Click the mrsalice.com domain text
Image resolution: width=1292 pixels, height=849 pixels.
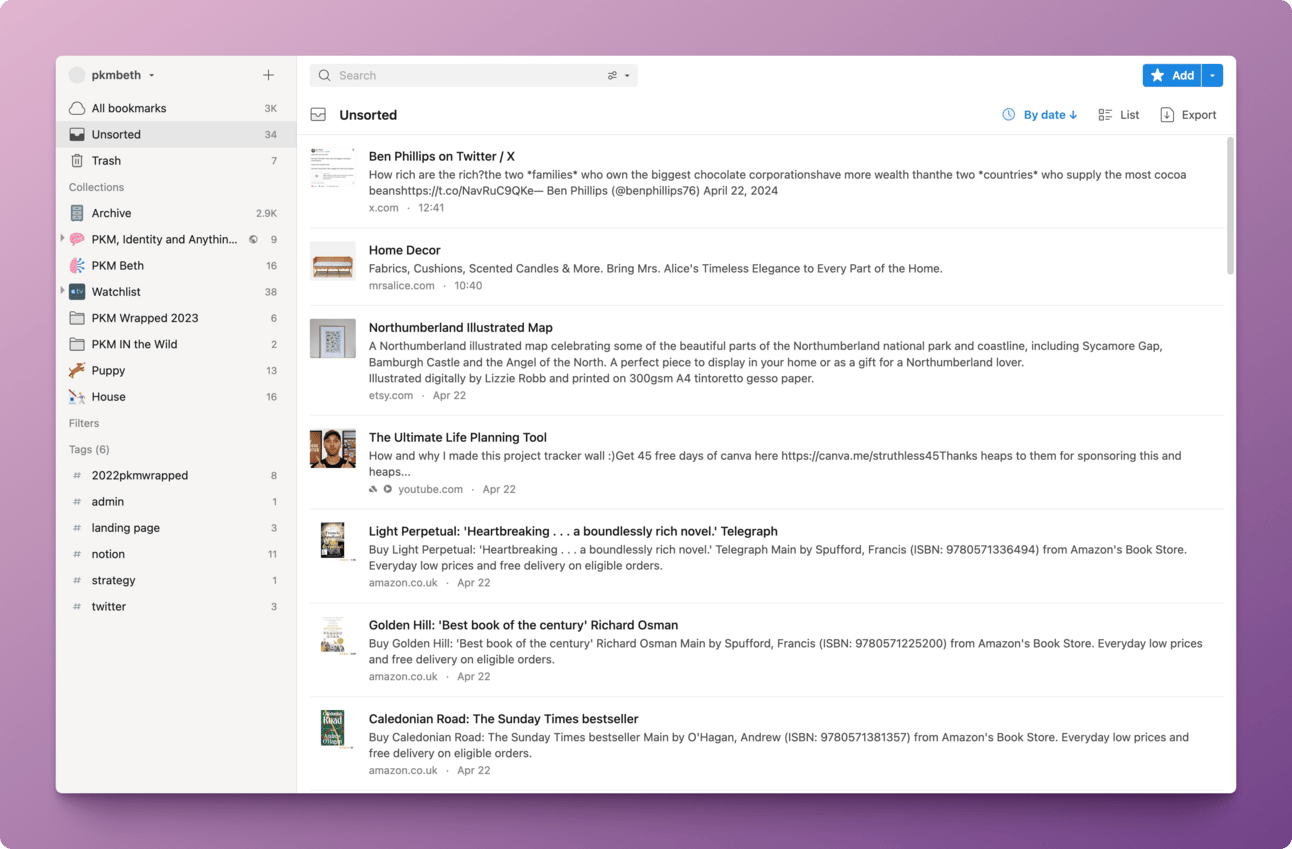click(402, 286)
